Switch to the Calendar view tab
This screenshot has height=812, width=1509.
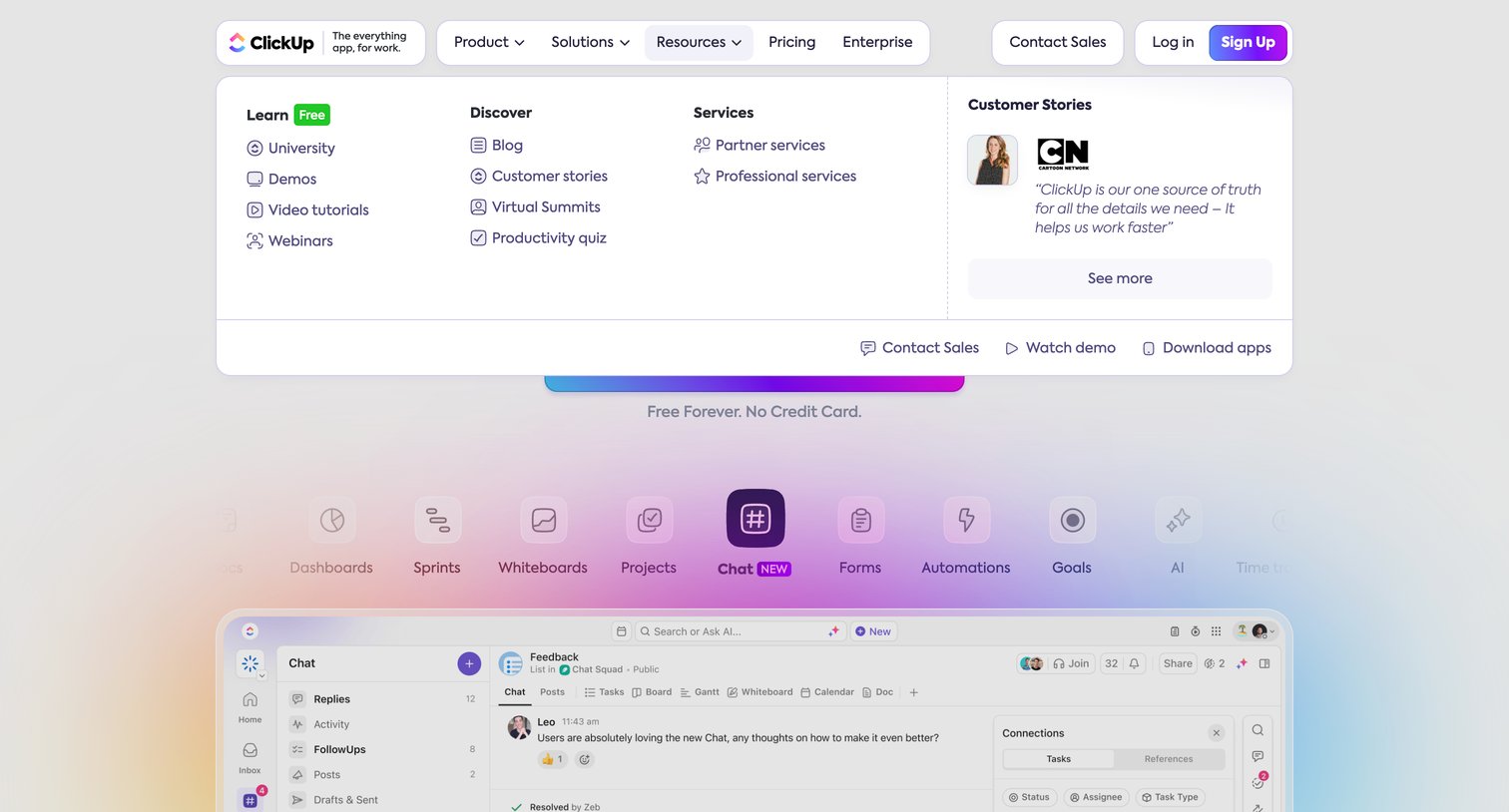(827, 692)
